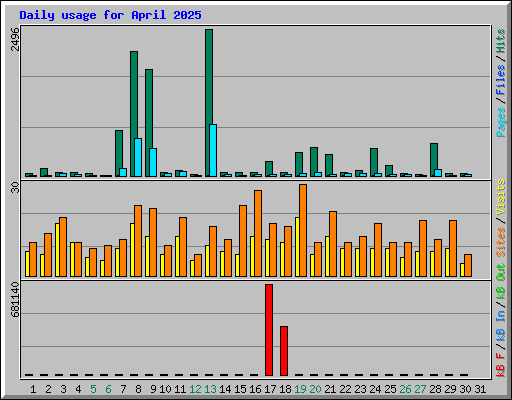Click day label '8' on the x-axis
Viewport: 512px width, 400px height.
(x=138, y=389)
